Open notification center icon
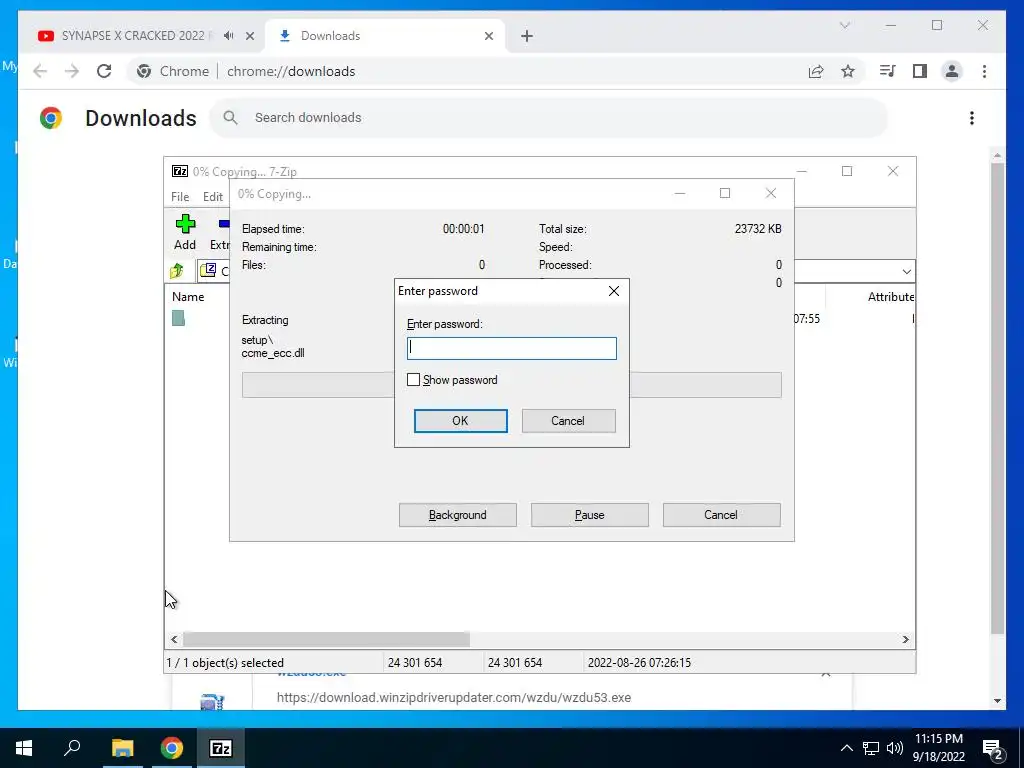Viewport: 1024px width, 768px height. [x=992, y=748]
